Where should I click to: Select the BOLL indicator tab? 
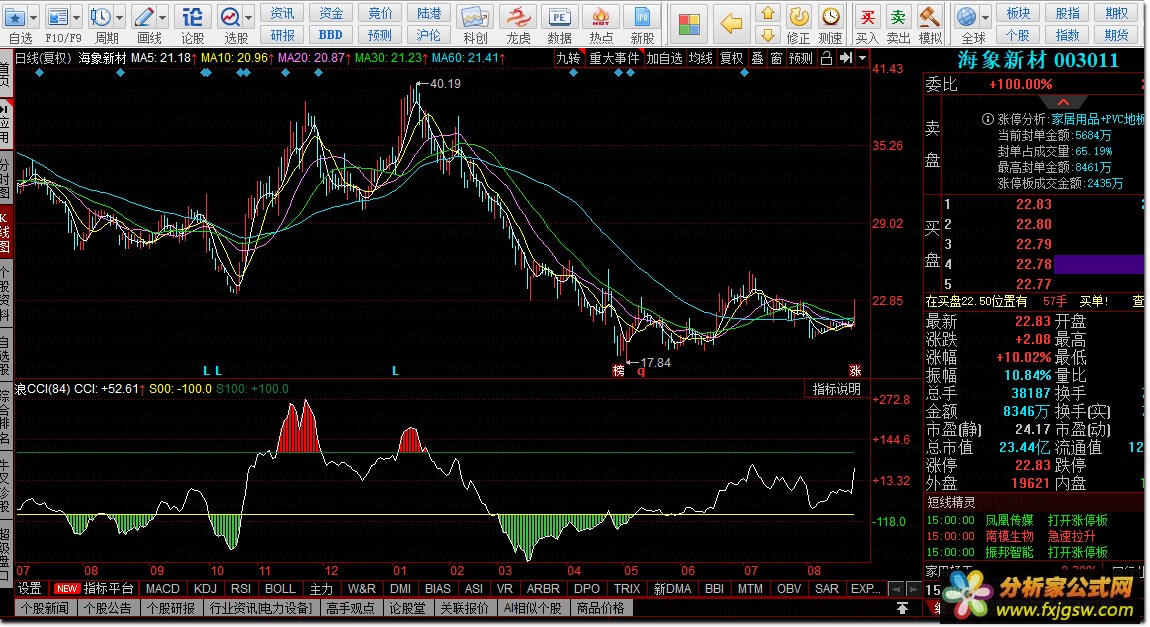click(279, 588)
